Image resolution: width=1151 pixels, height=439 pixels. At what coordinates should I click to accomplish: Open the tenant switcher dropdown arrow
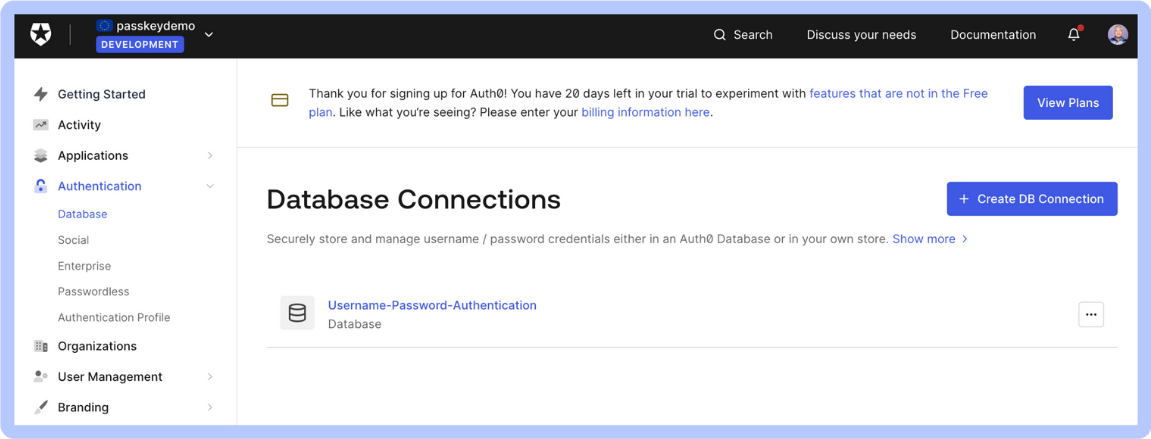209,35
